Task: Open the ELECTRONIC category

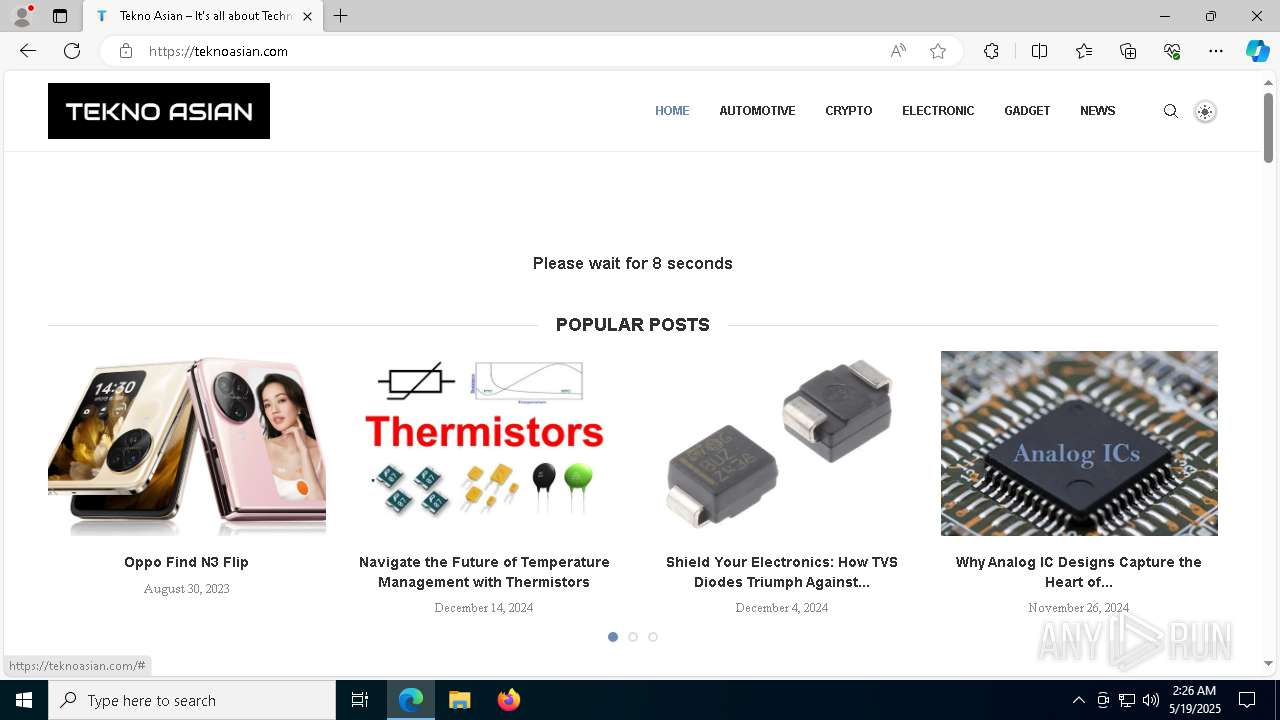Action: 938,111
